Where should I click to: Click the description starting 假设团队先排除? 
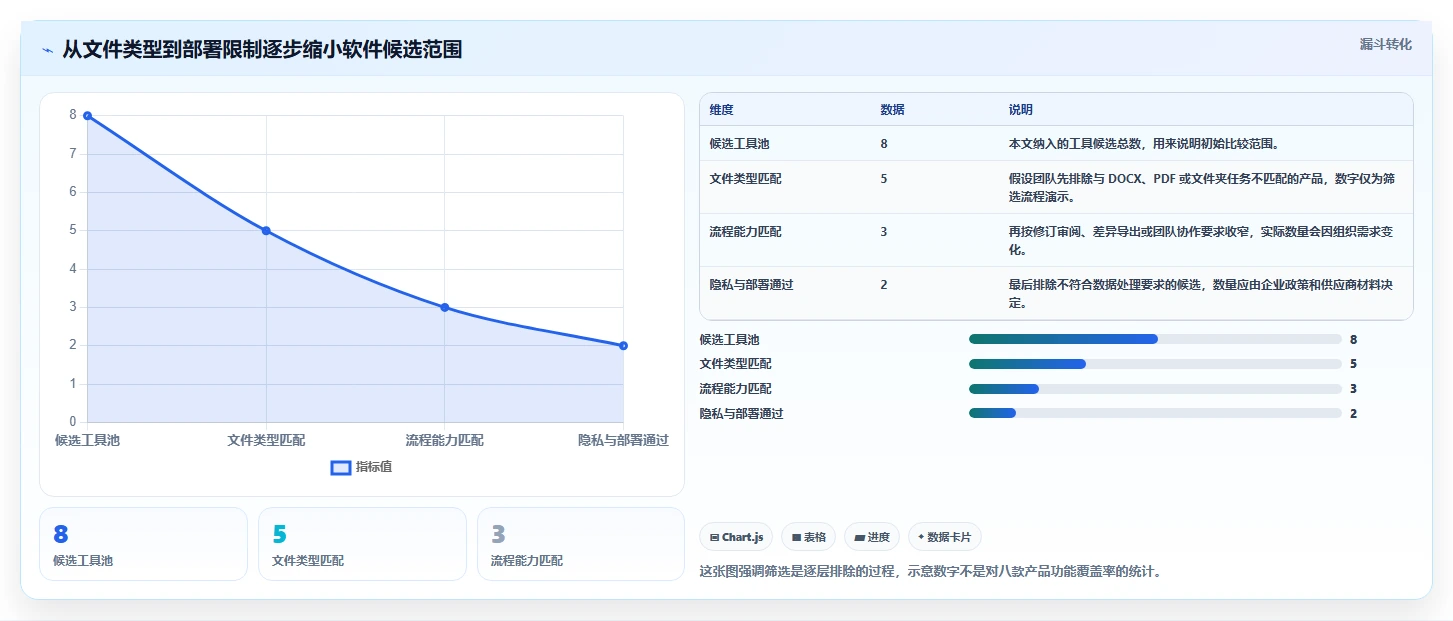(1202, 188)
